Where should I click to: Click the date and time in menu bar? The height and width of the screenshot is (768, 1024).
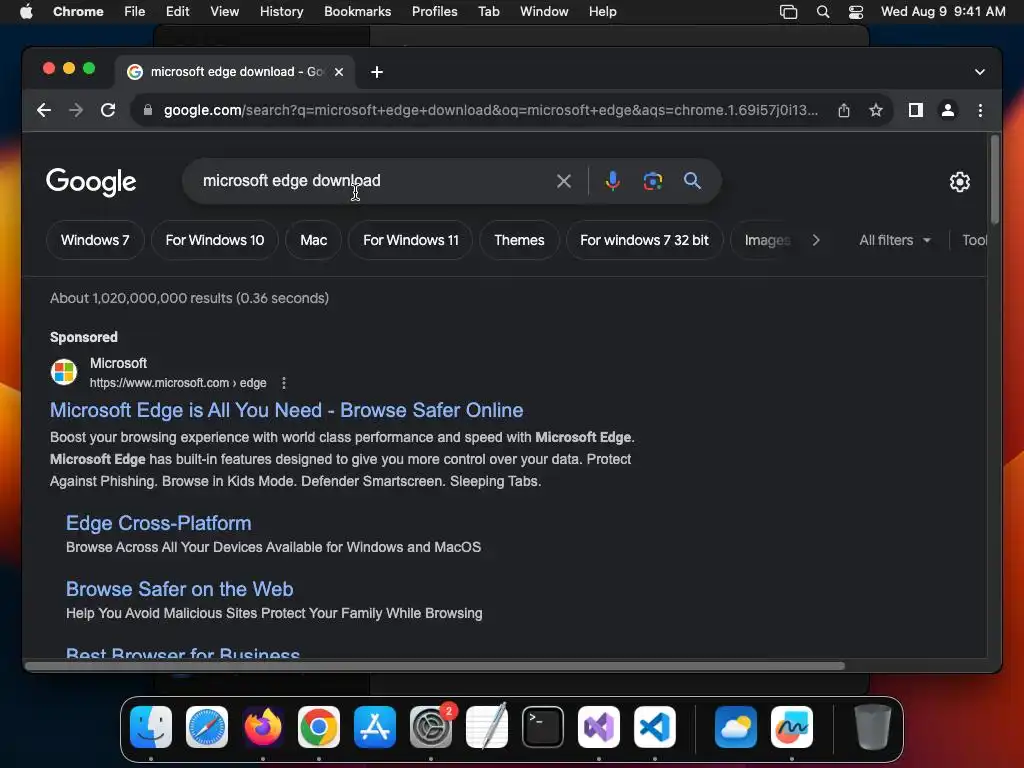[943, 12]
